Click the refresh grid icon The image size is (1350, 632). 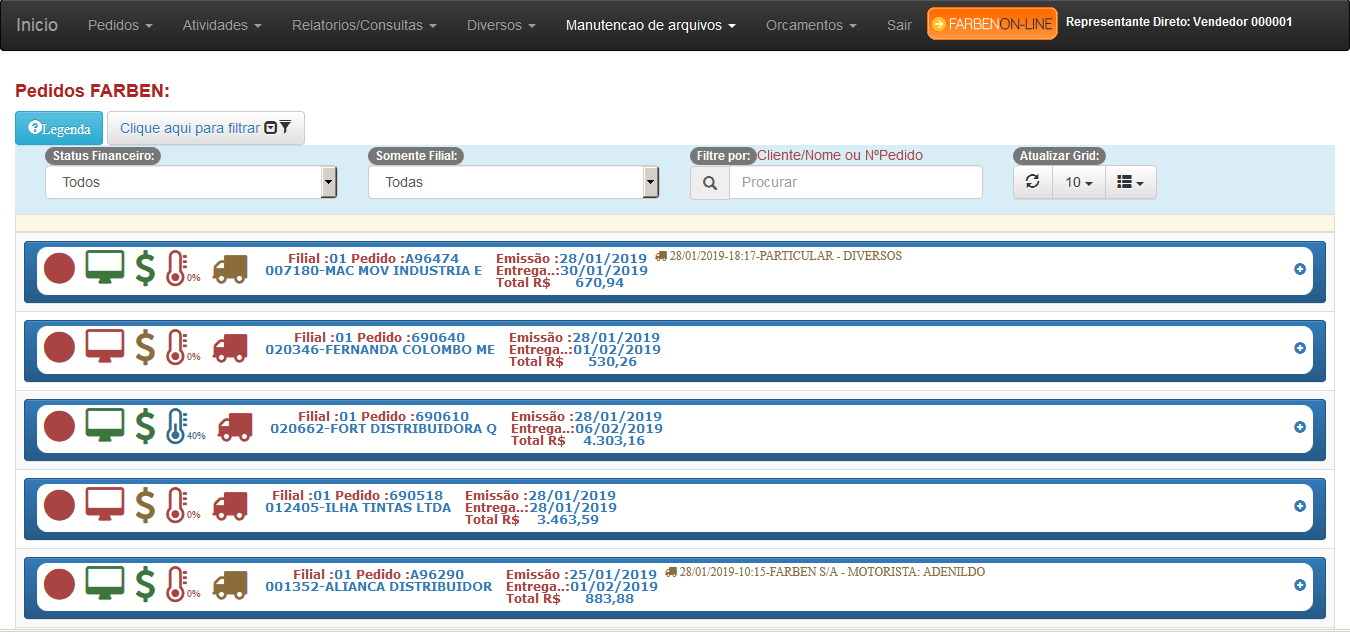[1033, 182]
